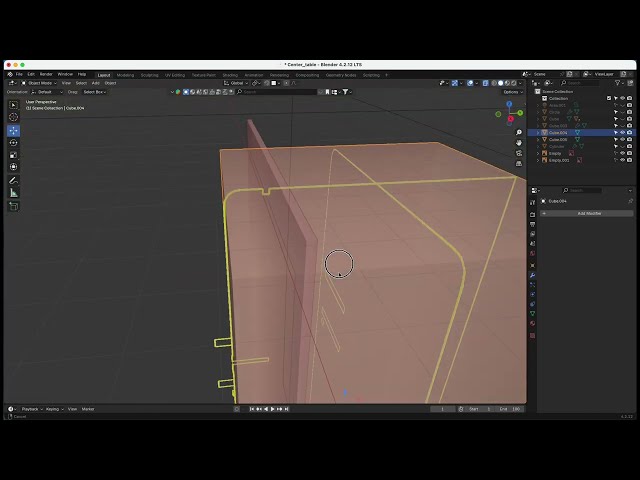The image size is (640, 480).
Task: Click the viewport zoom magnifier icon
Action: [x=519, y=133]
